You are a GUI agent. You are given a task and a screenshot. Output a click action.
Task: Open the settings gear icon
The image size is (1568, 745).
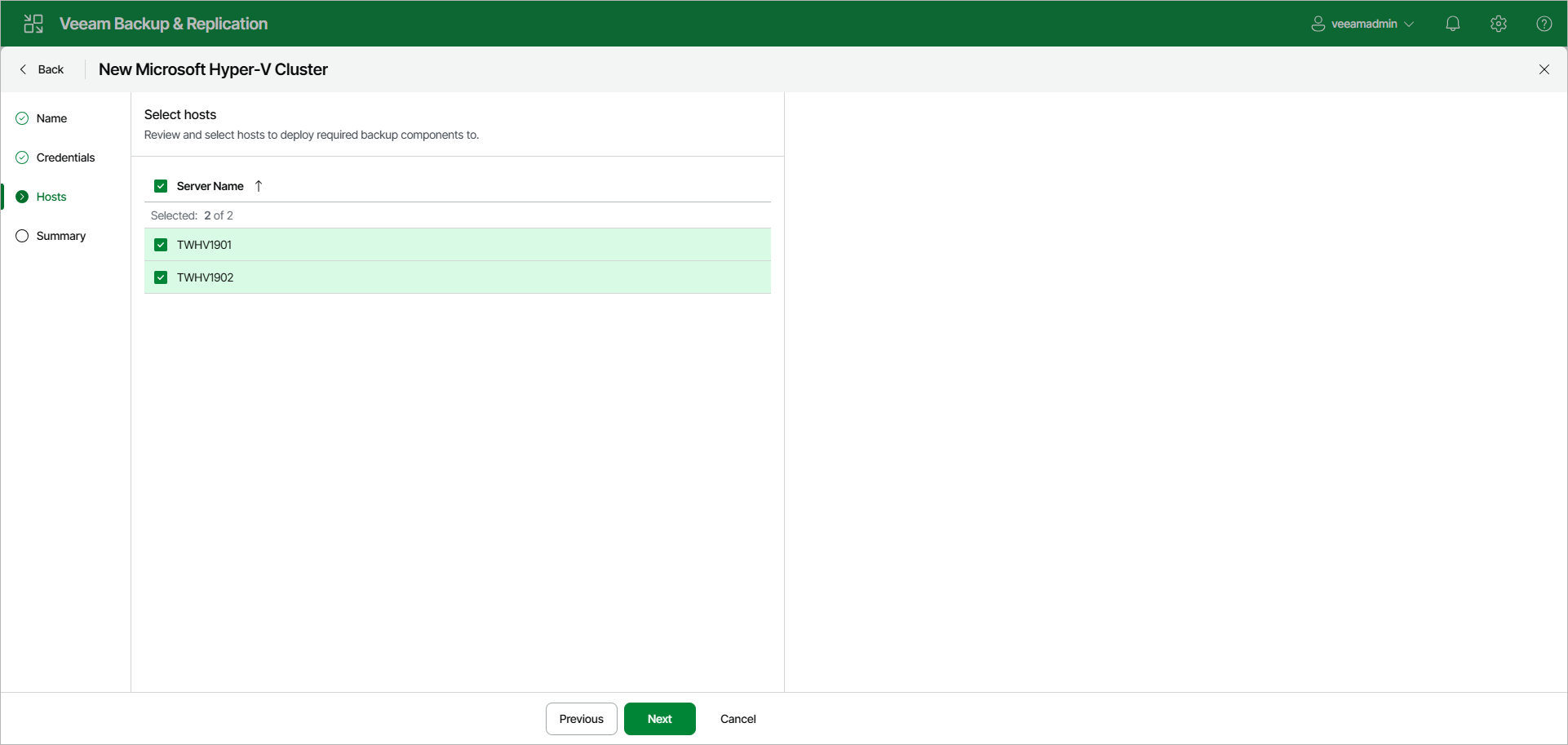pyautogui.click(x=1499, y=24)
